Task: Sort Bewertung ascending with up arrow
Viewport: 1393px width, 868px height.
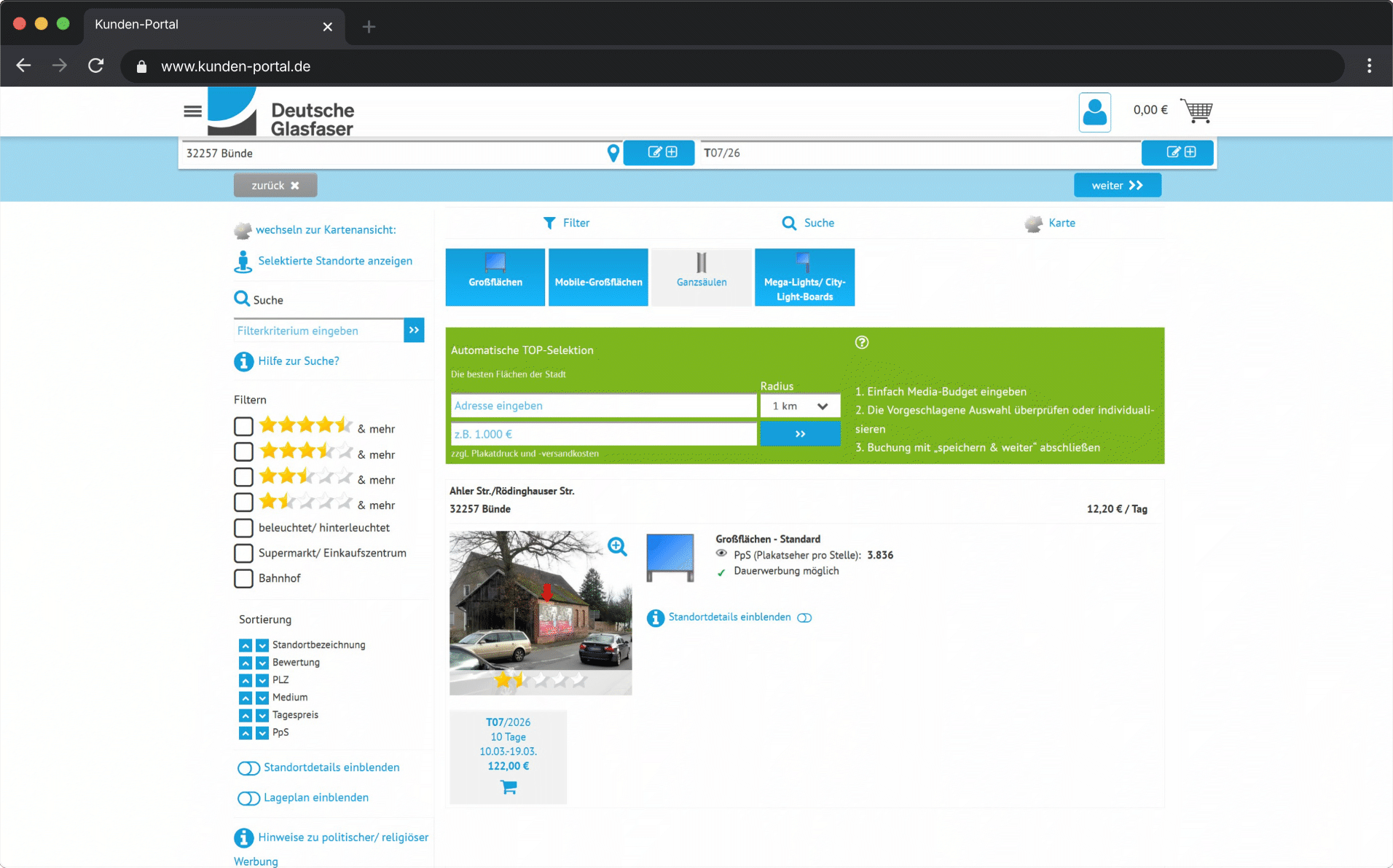Action: click(x=246, y=663)
